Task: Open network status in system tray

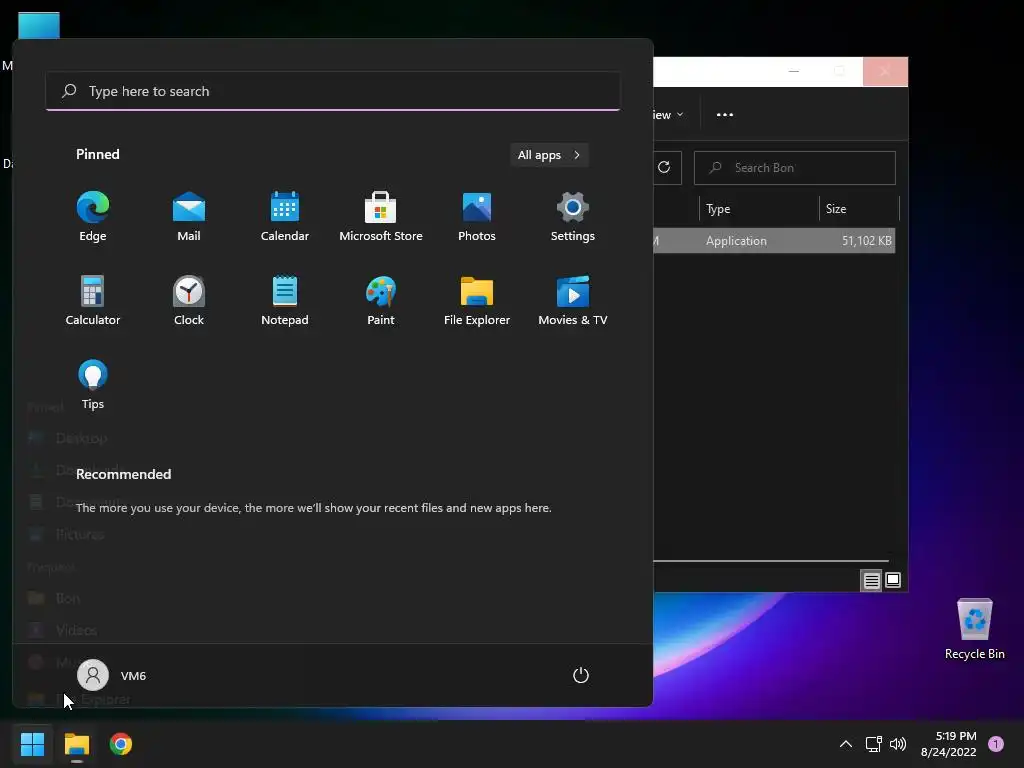Action: point(873,744)
